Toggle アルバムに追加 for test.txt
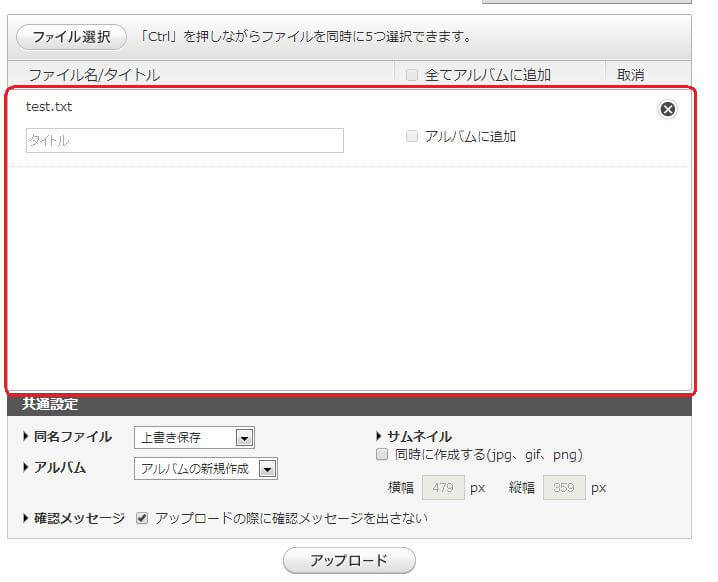Viewport: 718px width, 582px height. tap(412, 137)
